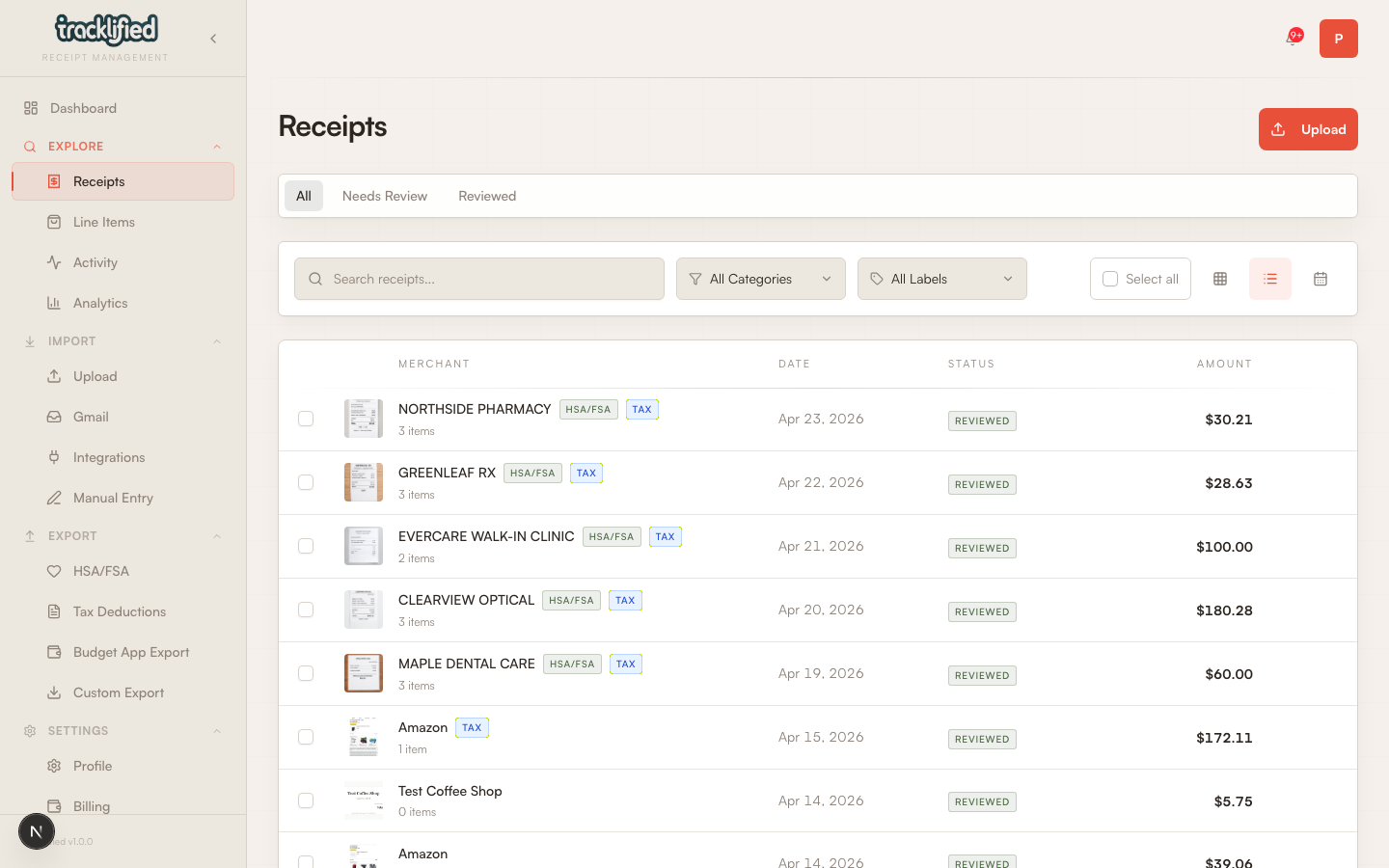Check the CLEARVIEW OPTICAL row checkbox
Screen dimensions: 1389x868
pyautogui.click(x=306, y=610)
